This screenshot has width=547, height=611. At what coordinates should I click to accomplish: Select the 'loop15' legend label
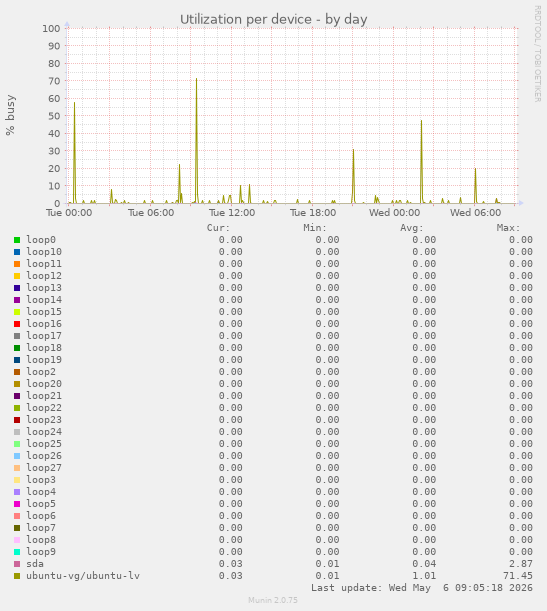(44, 312)
